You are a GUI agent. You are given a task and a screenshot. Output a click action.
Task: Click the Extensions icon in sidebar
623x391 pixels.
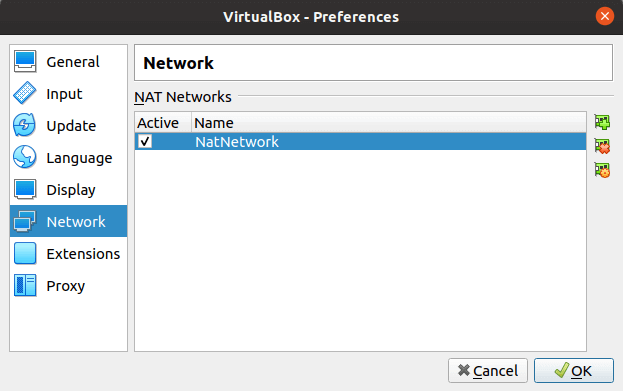pyautogui.click(x=25, y=254)
